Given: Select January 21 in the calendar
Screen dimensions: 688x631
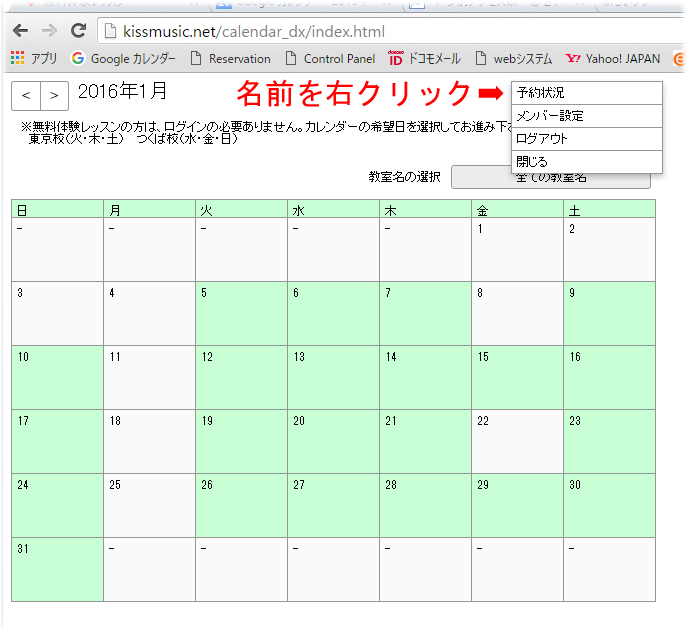Looking at the screenshot, I should pyautogui.click(x=426, y=441).
